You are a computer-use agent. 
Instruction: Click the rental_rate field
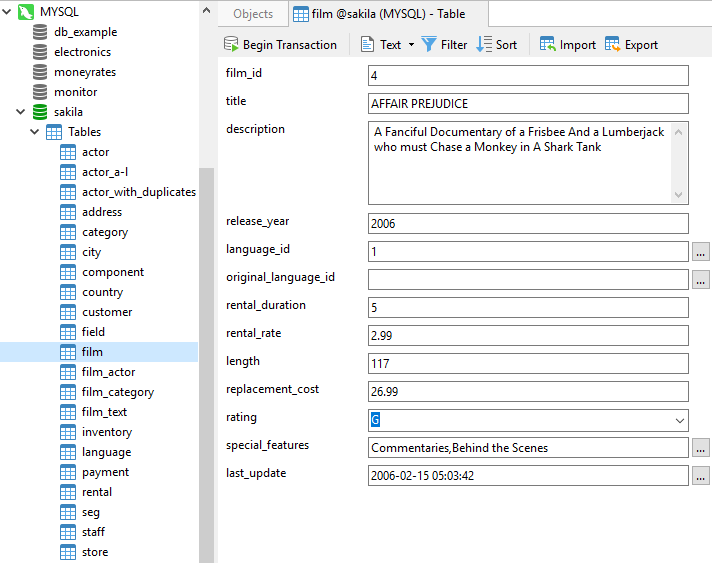coord(528,336)
